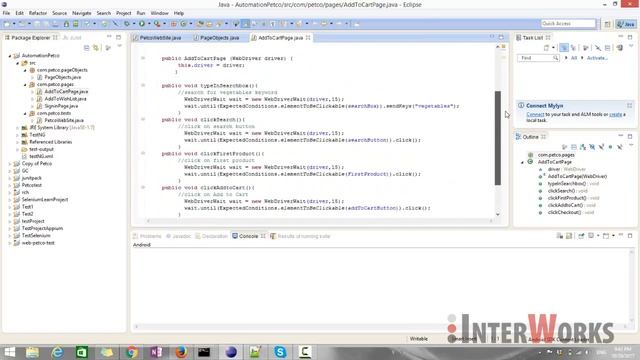Open Google Chrome from the Windows taskbar

[131, 352]
